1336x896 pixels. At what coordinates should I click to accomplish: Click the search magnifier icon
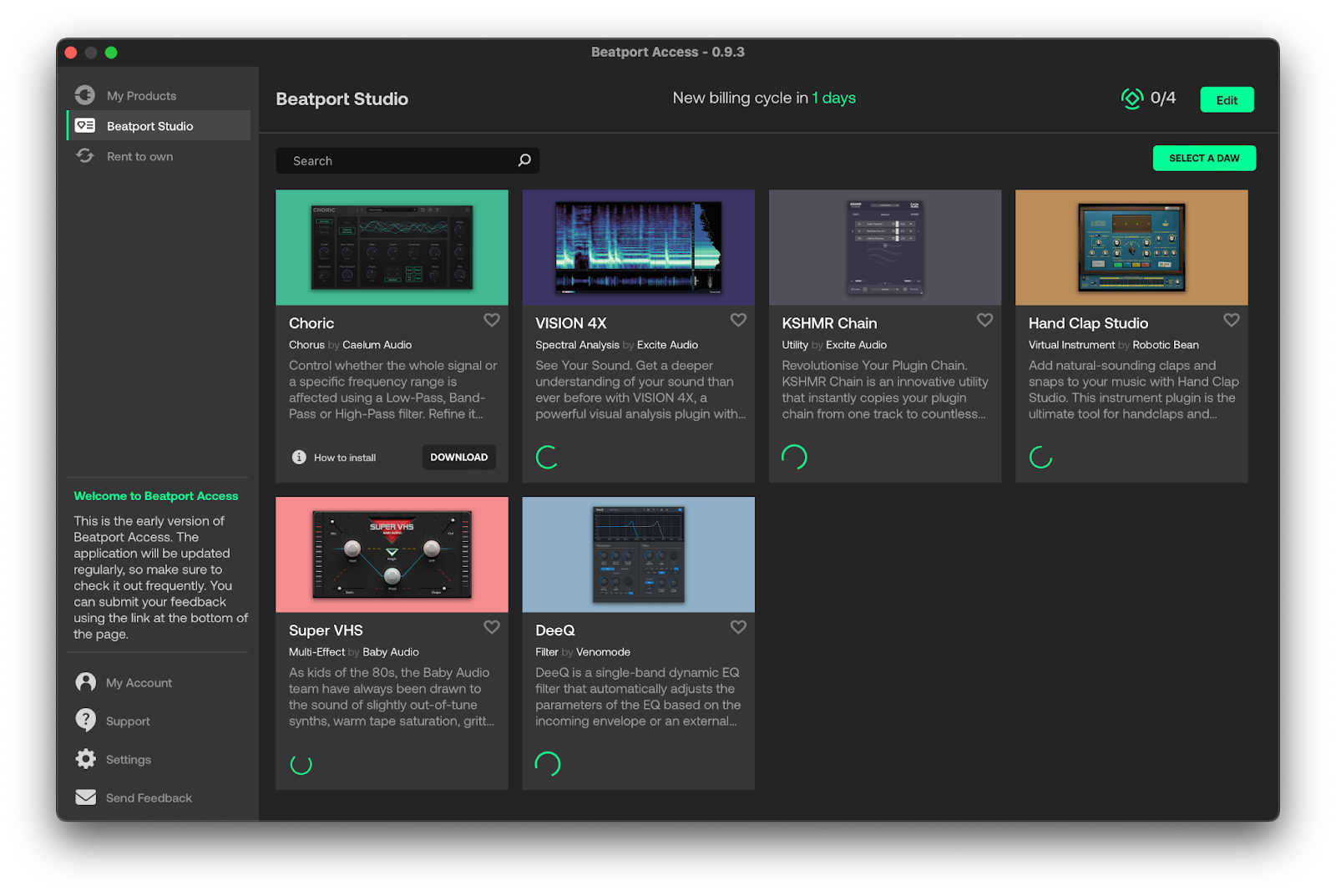pos(524,159)
